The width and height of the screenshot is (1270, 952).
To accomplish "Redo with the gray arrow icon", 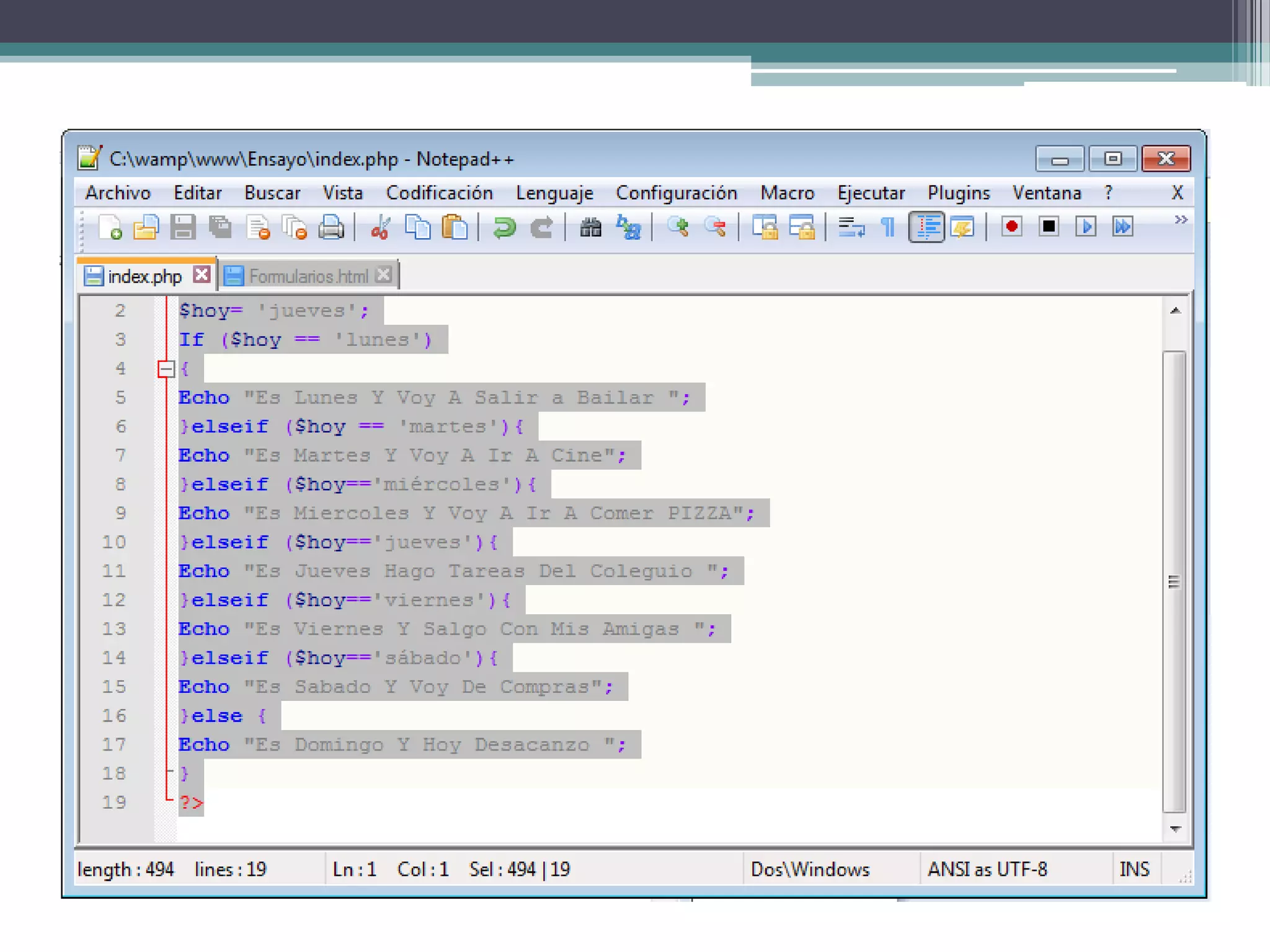I will click(x=542, y=227).
